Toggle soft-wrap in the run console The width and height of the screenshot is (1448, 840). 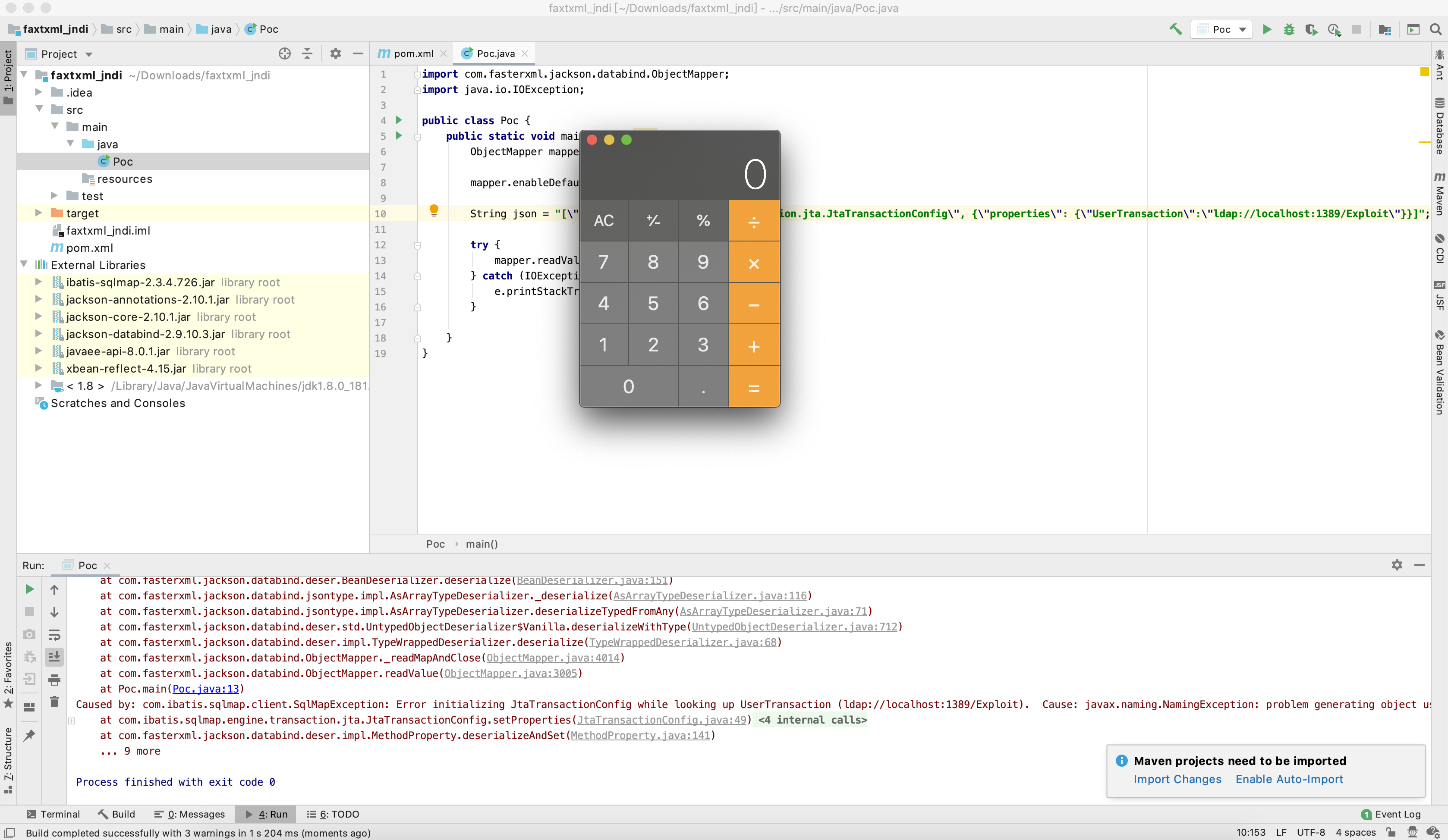(x=54, y=635)
